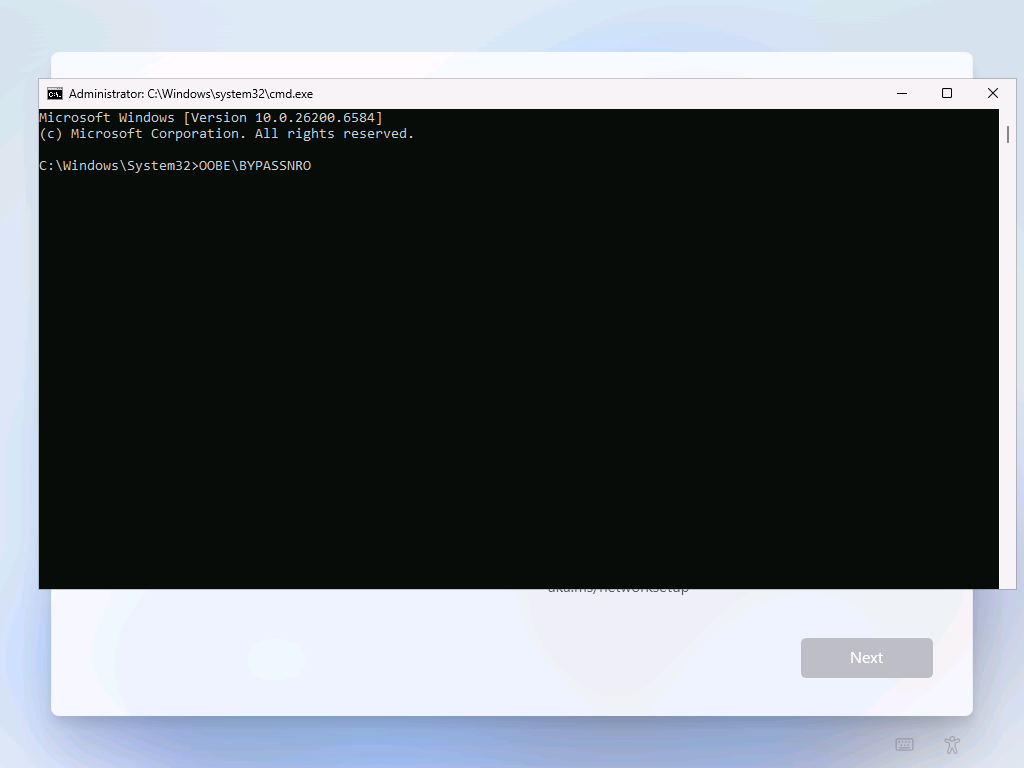
Task: Click the Administrator title bar text
Action: 190,93
